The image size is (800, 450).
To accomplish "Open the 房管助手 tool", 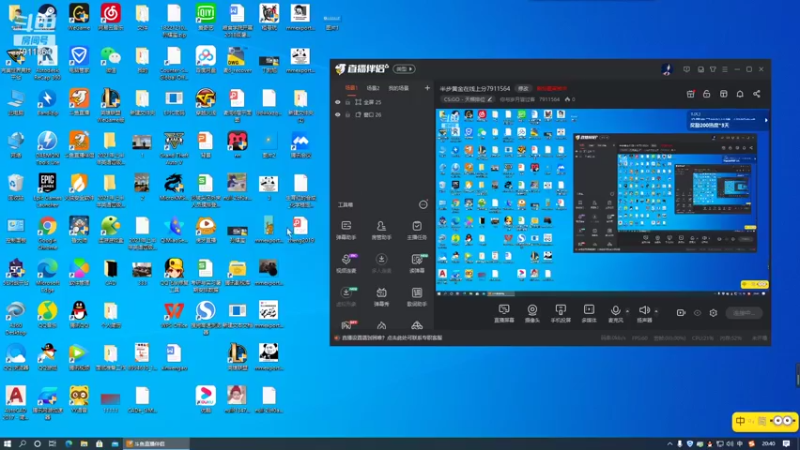I will 381,230.
